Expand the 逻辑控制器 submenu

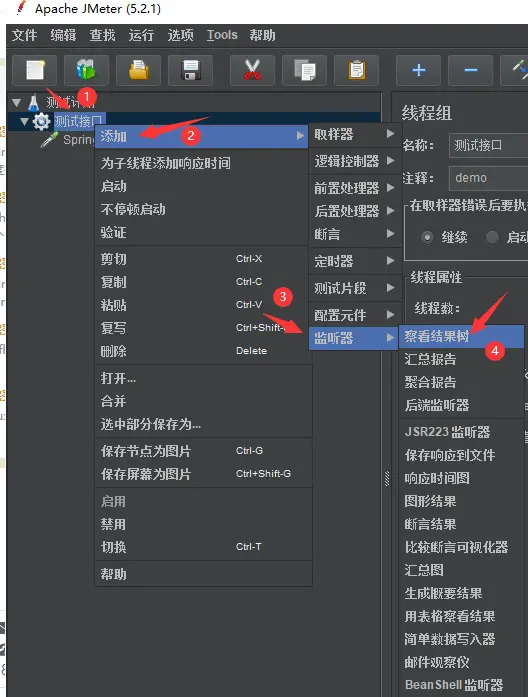[353, 161]
